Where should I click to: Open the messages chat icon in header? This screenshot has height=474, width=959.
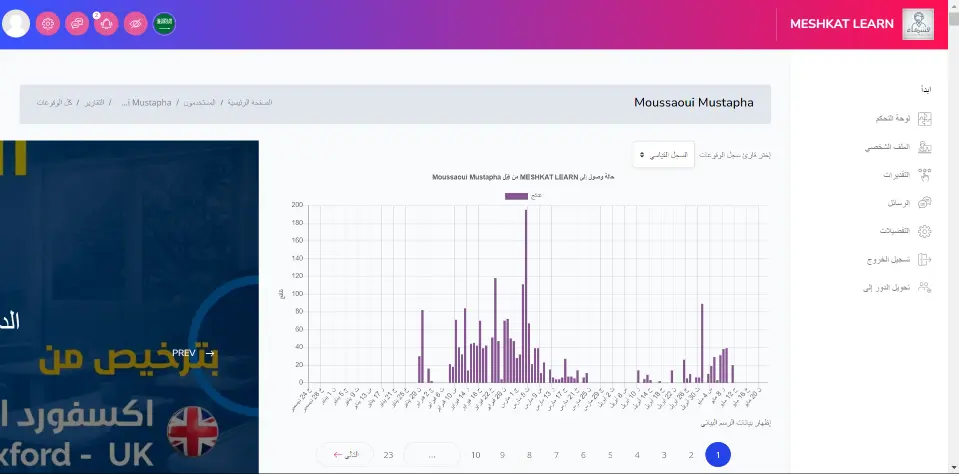(x=77, y=23)
